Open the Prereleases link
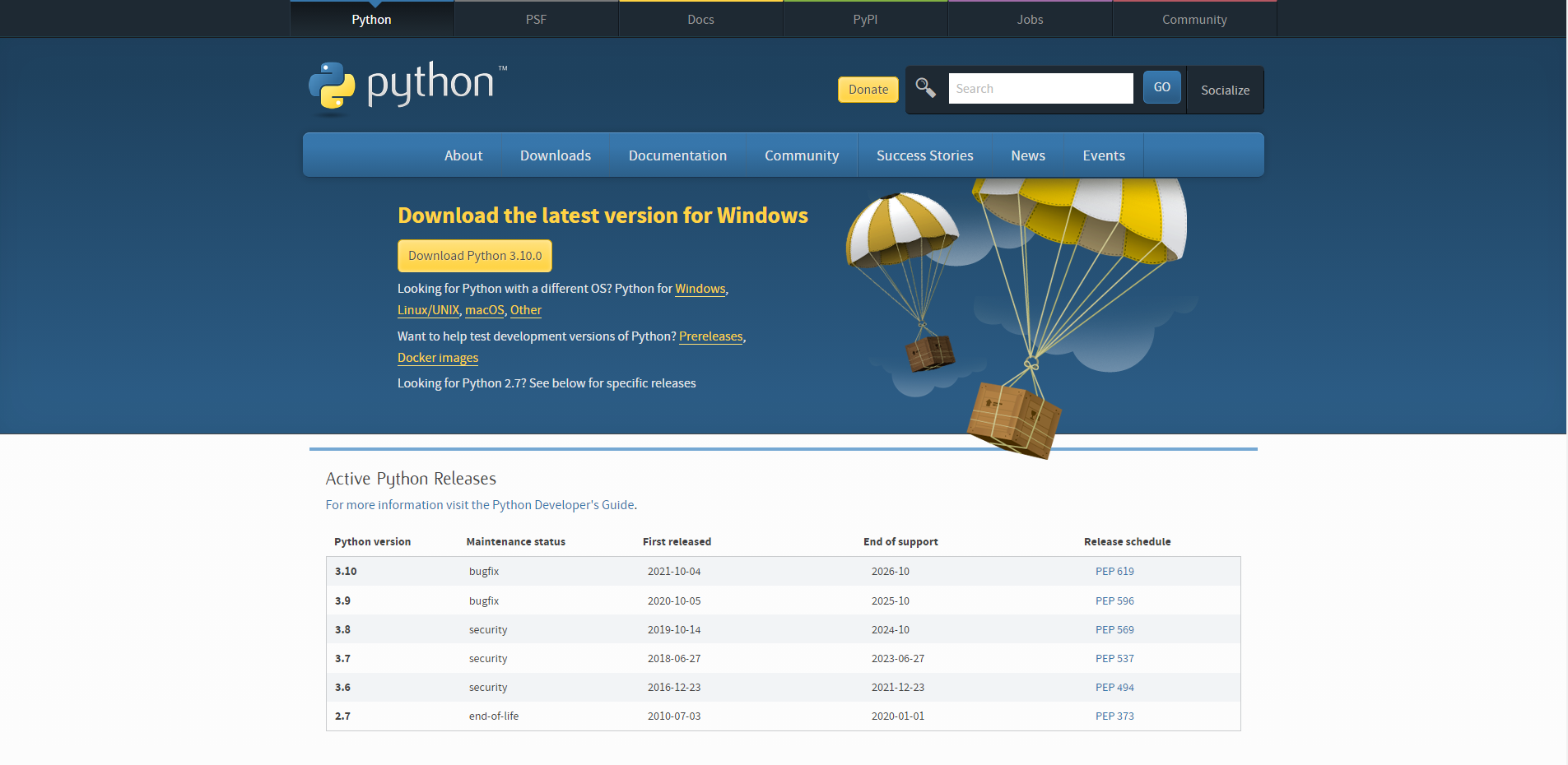 [710, 336]
